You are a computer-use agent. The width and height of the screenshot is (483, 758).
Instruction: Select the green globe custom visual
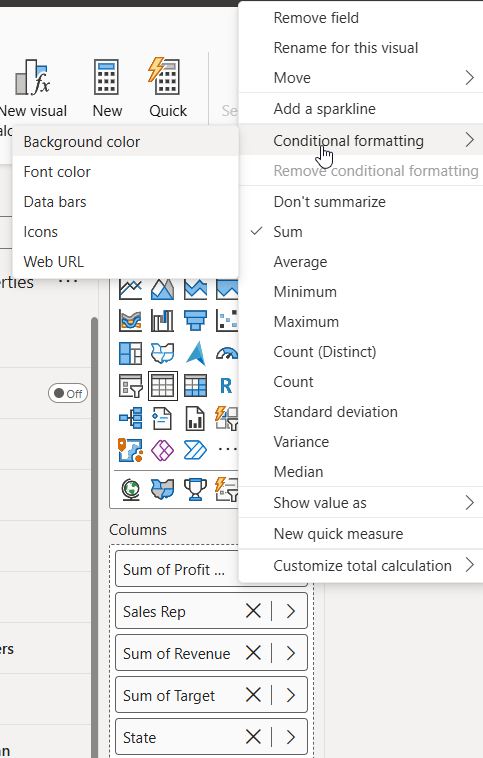point(131,489)
